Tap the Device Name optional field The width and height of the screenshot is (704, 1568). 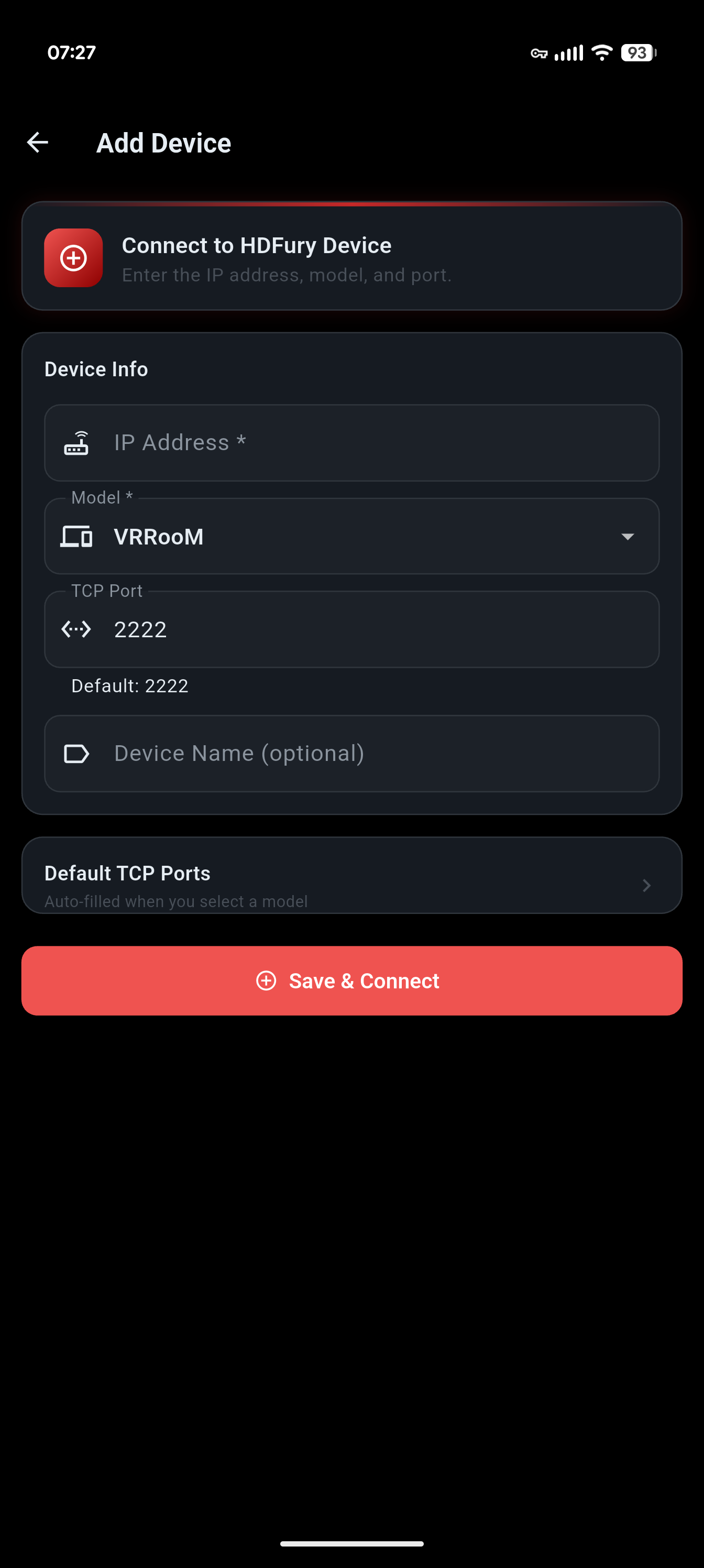pos(351,753)
